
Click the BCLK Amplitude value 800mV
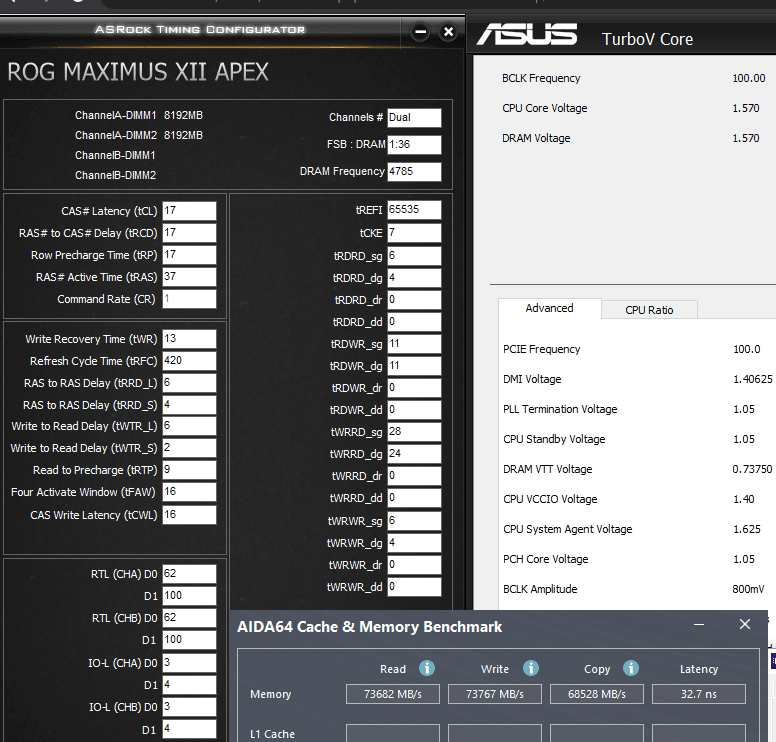tap(748, 589)
